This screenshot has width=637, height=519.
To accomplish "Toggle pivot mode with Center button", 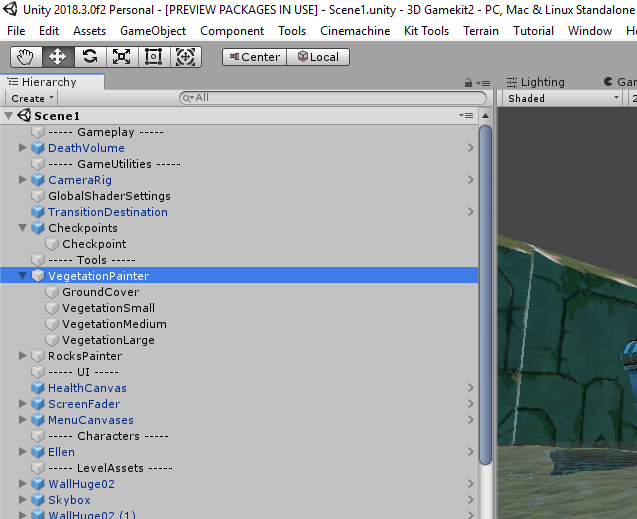I will pyautogui.click(x=255, y=57).
